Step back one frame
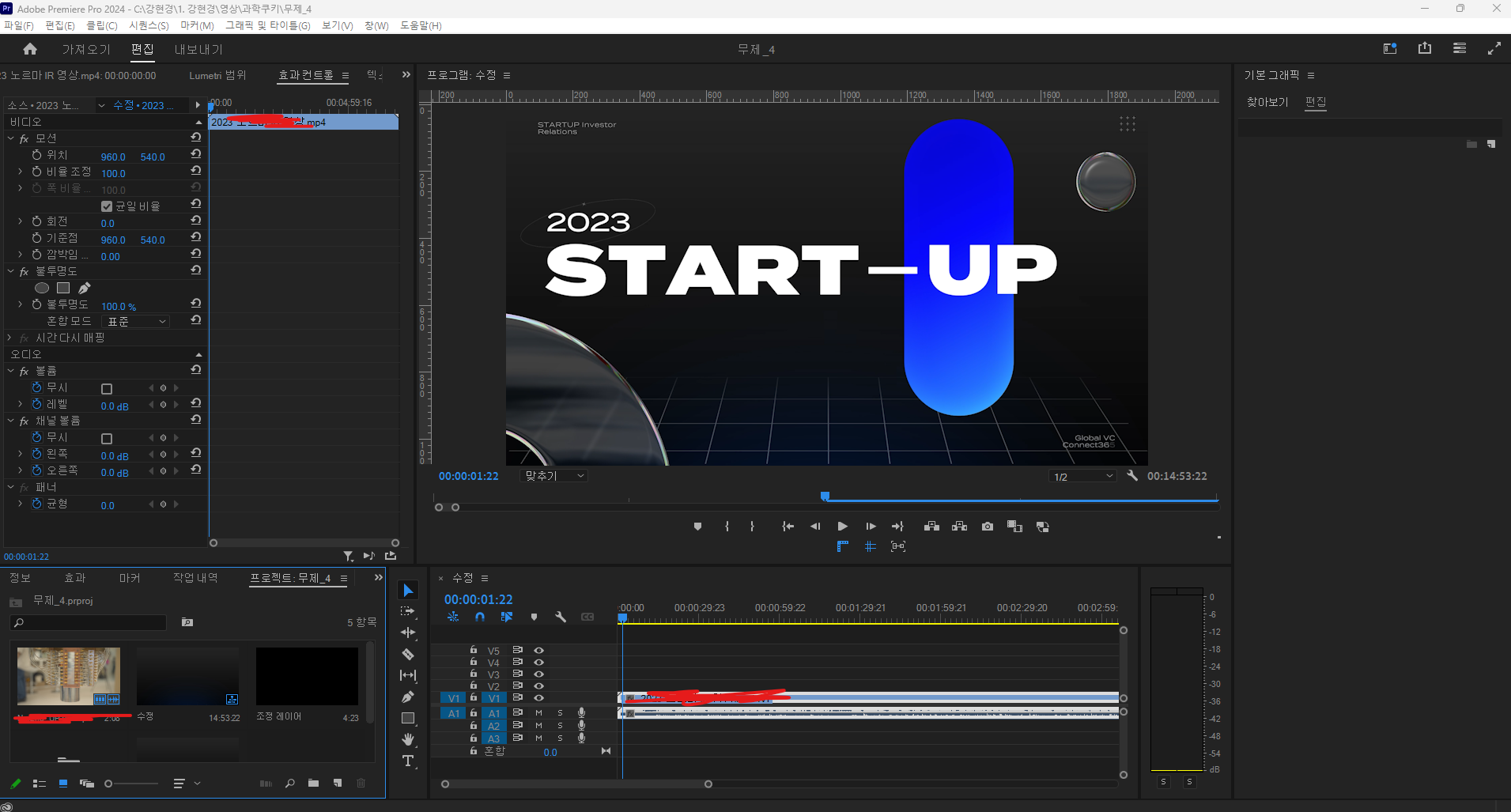Image resolution: width=1511 pixels, height=812 pixels. coord(815,527)
